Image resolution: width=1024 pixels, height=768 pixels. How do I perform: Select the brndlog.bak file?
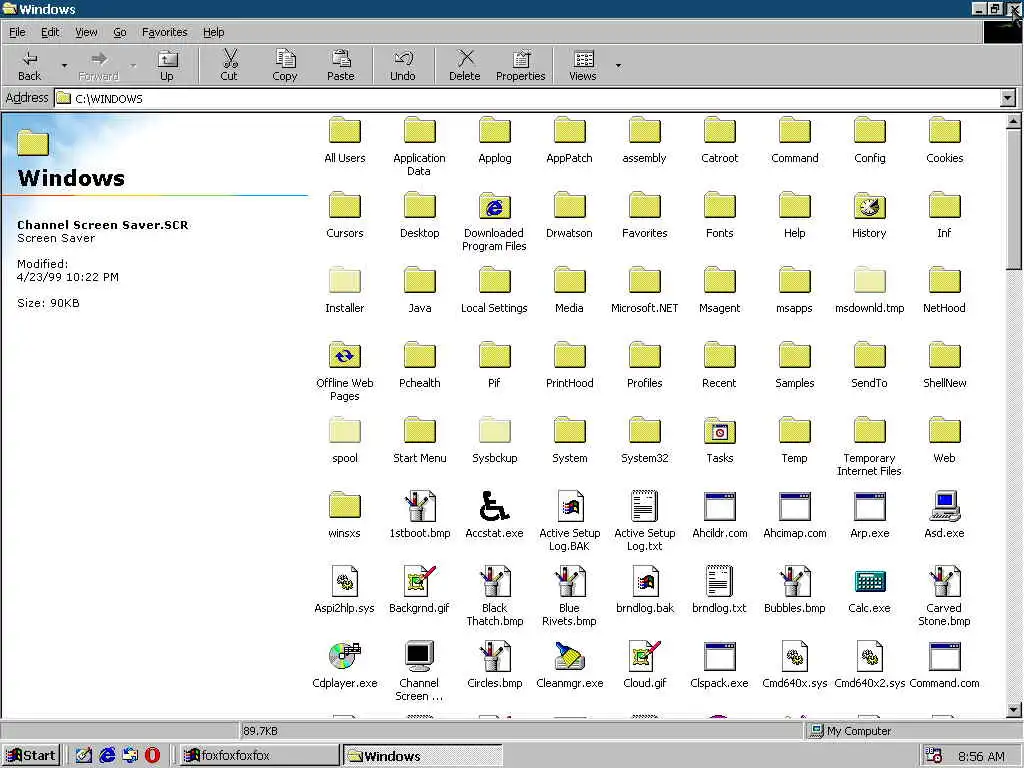coord(645,590)
